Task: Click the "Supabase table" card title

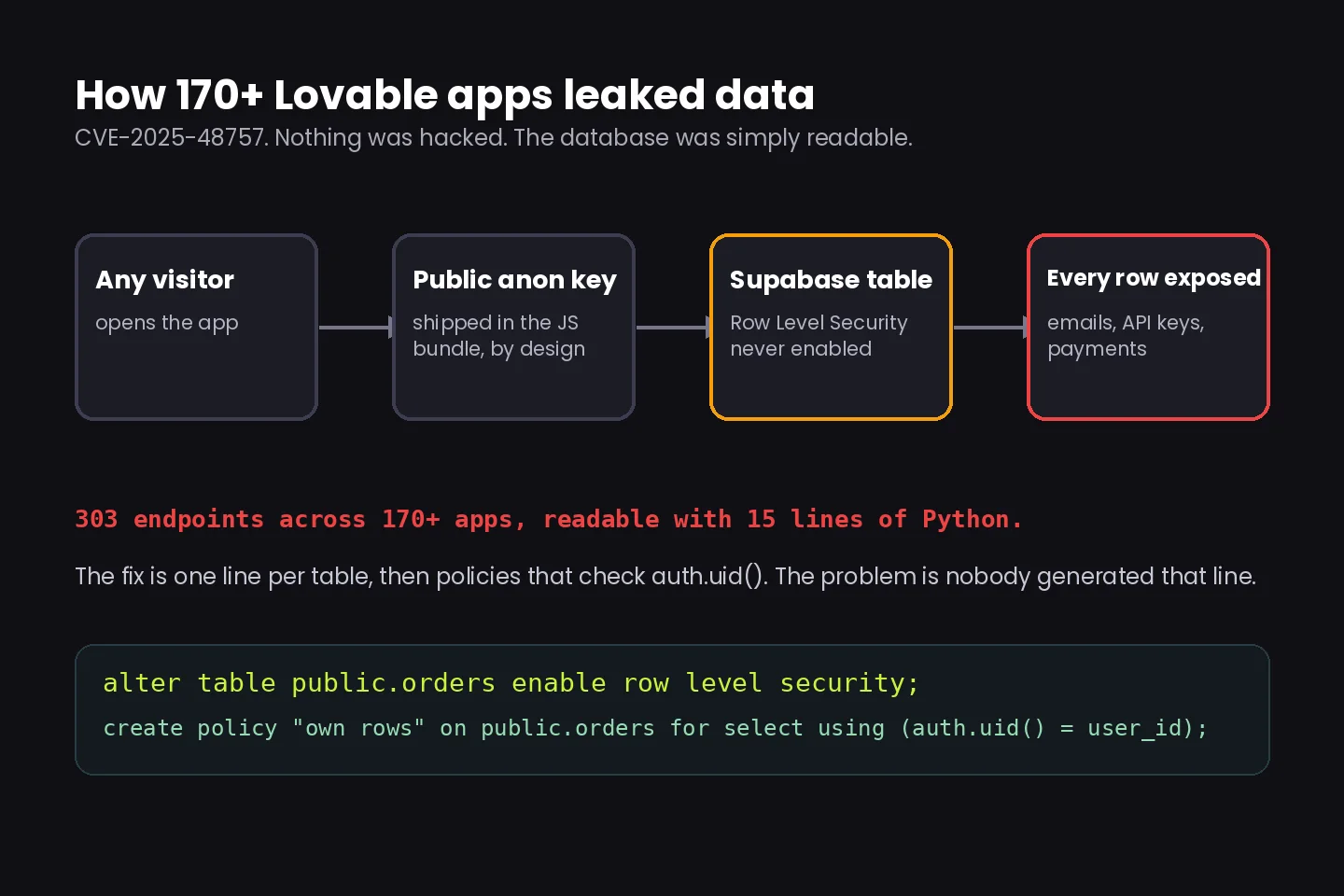Action: click(x=831, y=280)
